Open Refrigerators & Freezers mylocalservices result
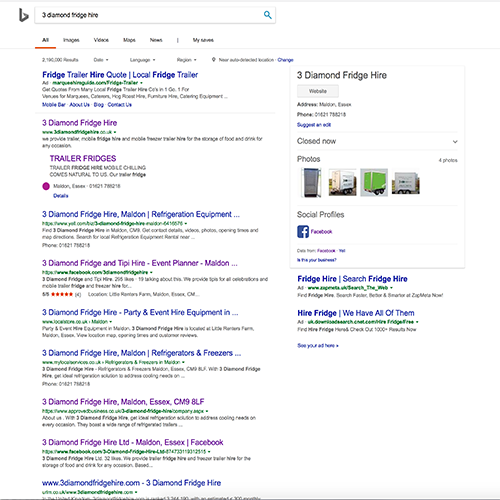This screenshot has width=500, height=500. pos(141,353)
